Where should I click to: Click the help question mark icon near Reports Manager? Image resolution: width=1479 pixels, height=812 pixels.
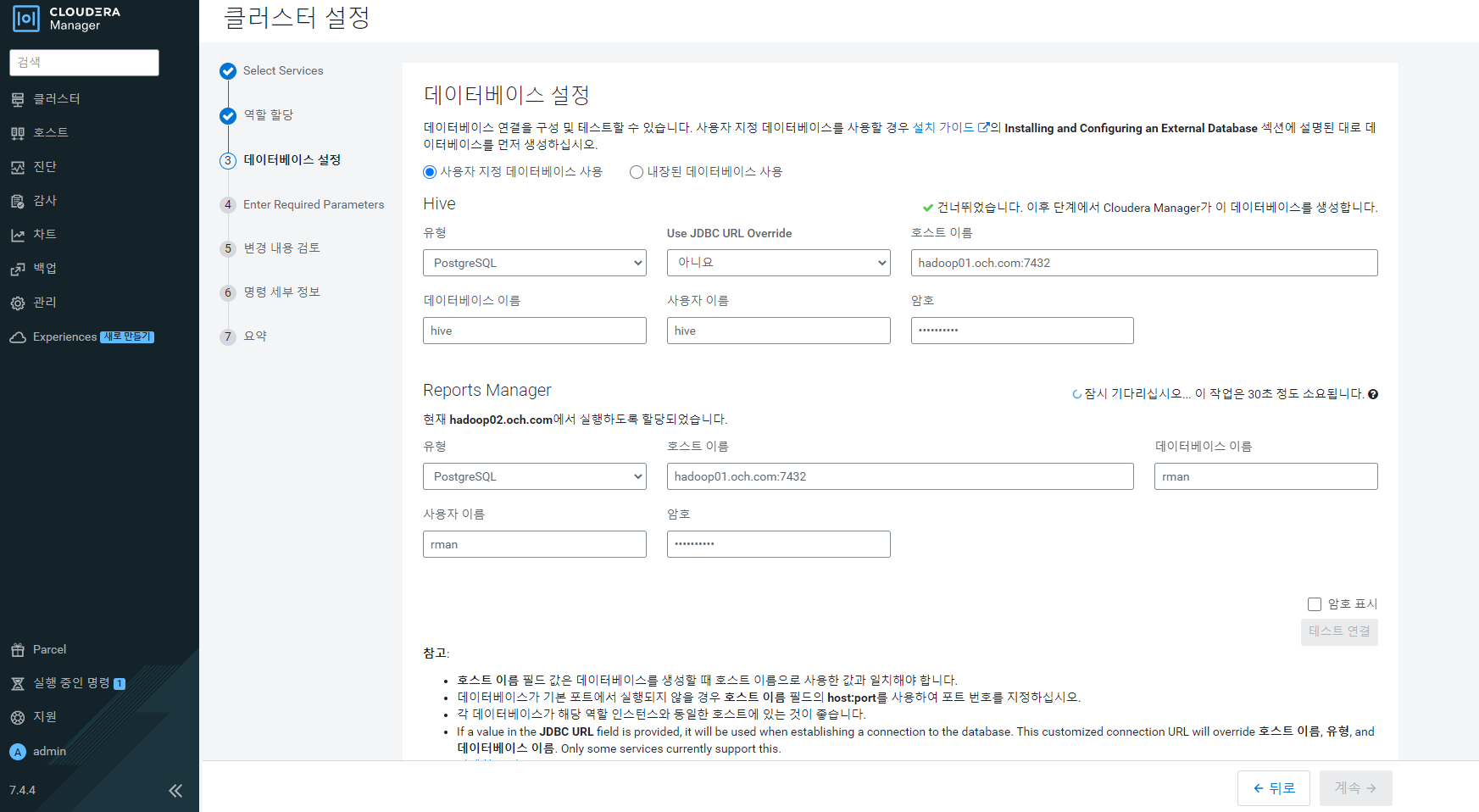click(1373, 394)
